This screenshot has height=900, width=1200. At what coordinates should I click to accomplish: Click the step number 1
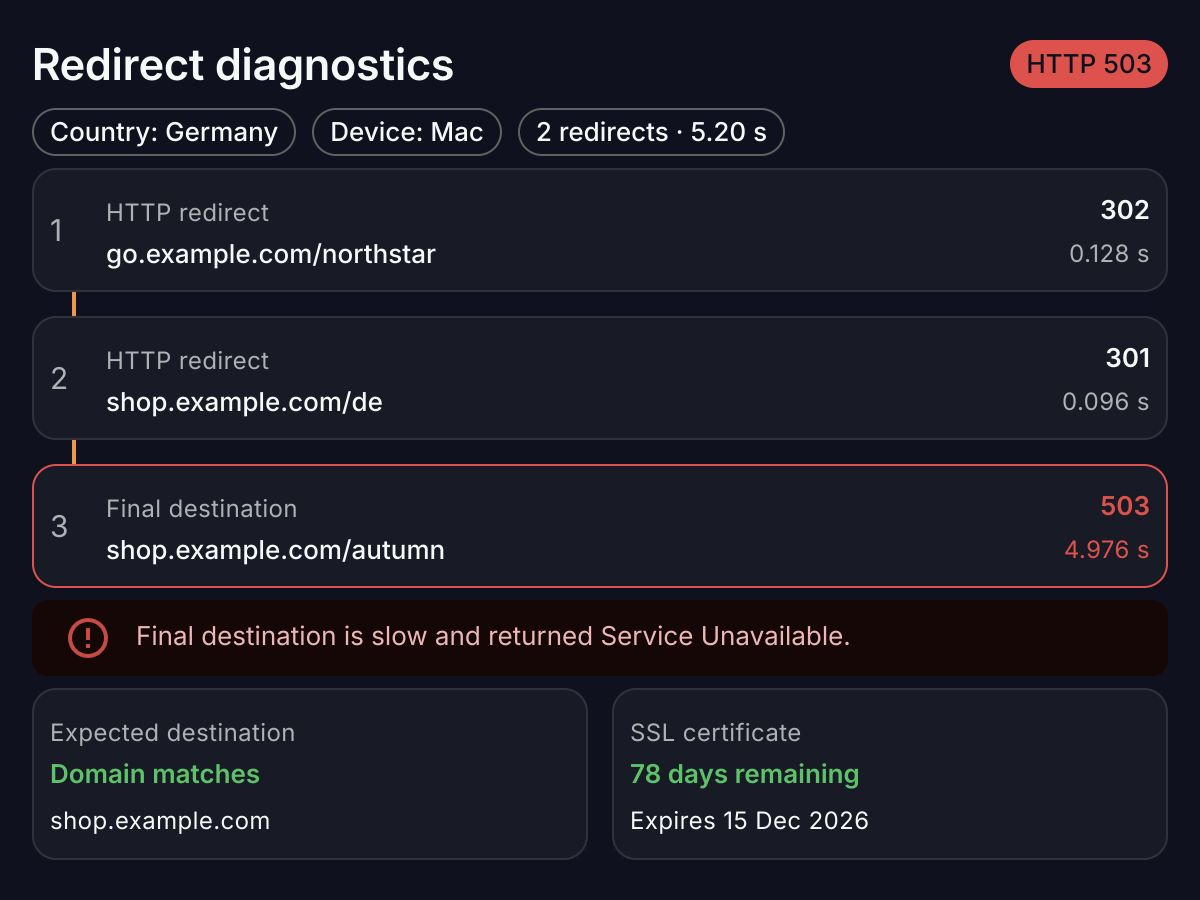[x=57, y=231]
